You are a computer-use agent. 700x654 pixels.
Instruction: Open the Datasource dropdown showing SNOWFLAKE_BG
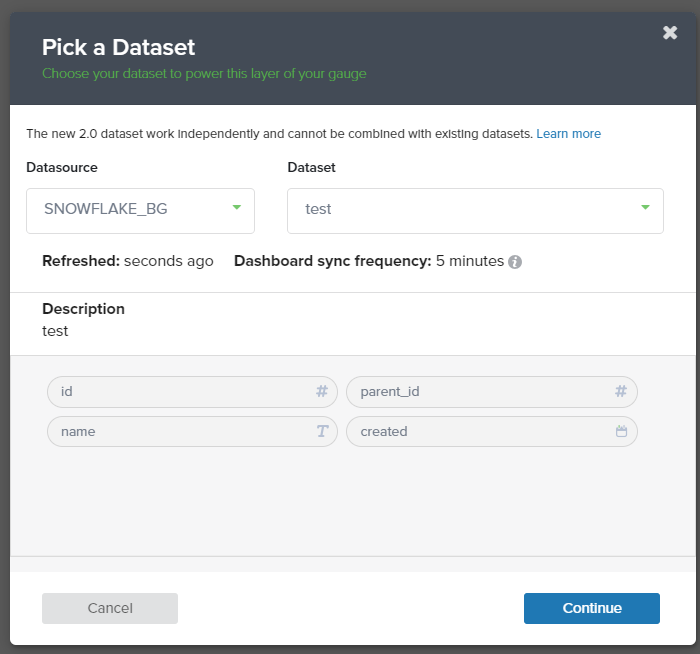[140, 210]
